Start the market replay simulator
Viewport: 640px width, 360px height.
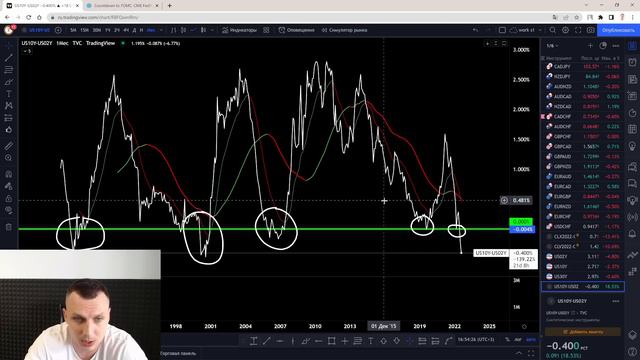(344, 30)
